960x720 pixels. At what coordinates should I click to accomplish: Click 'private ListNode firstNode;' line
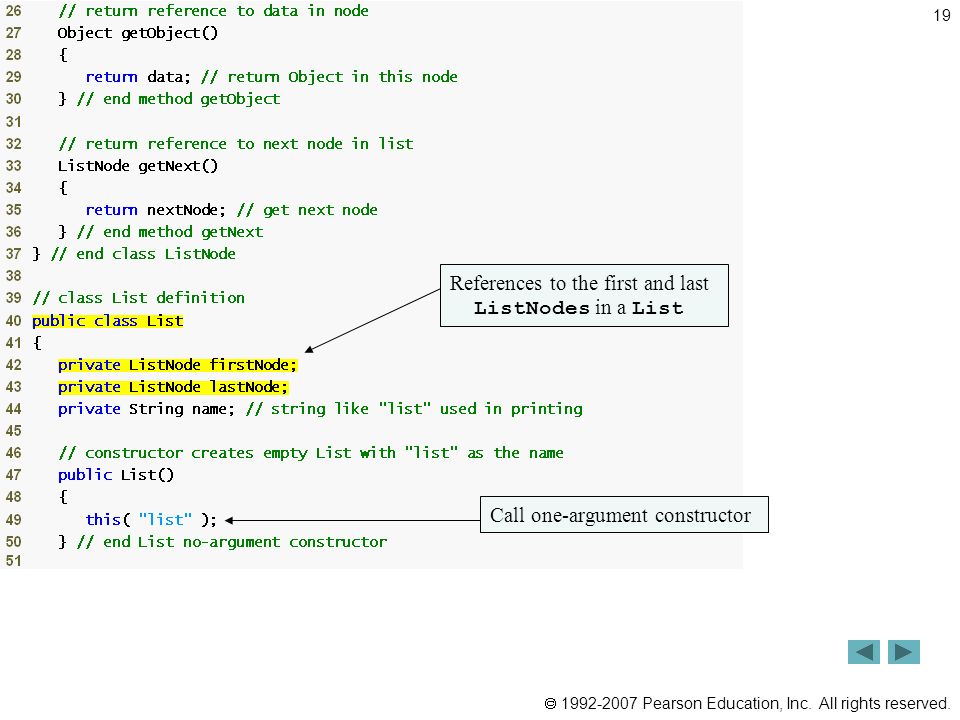[x=178, y=365]
